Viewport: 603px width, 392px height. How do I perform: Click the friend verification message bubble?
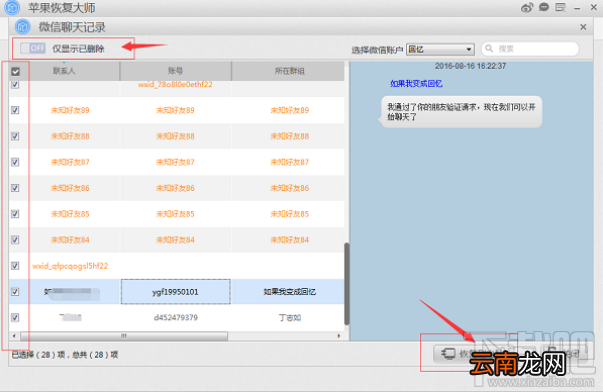point(461,112)
